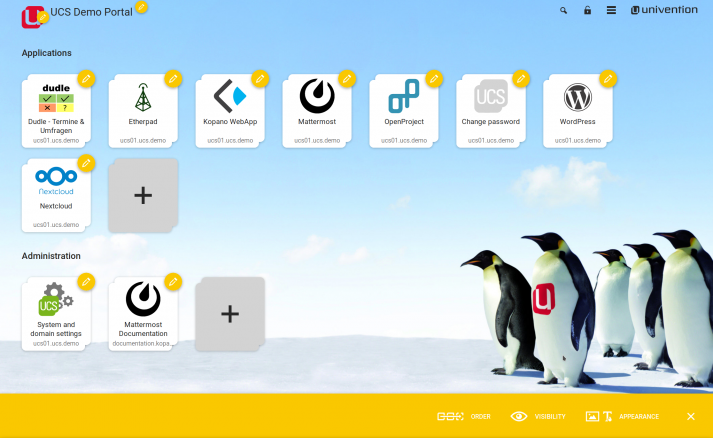Click pencil on Change password tile
The height and width of the screenshot is (438, 713).
click(x=521, y=79)
